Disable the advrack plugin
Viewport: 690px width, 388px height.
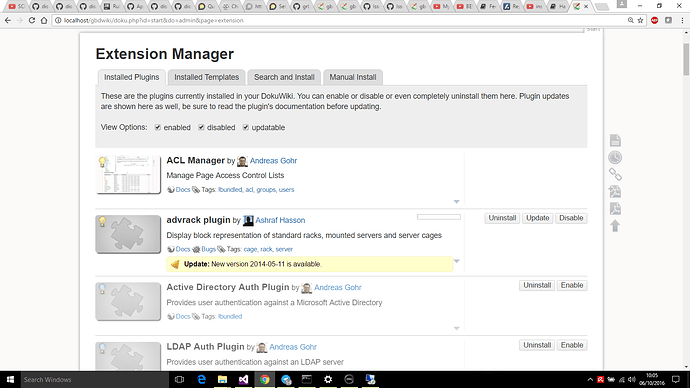click(x=571, y=218)
